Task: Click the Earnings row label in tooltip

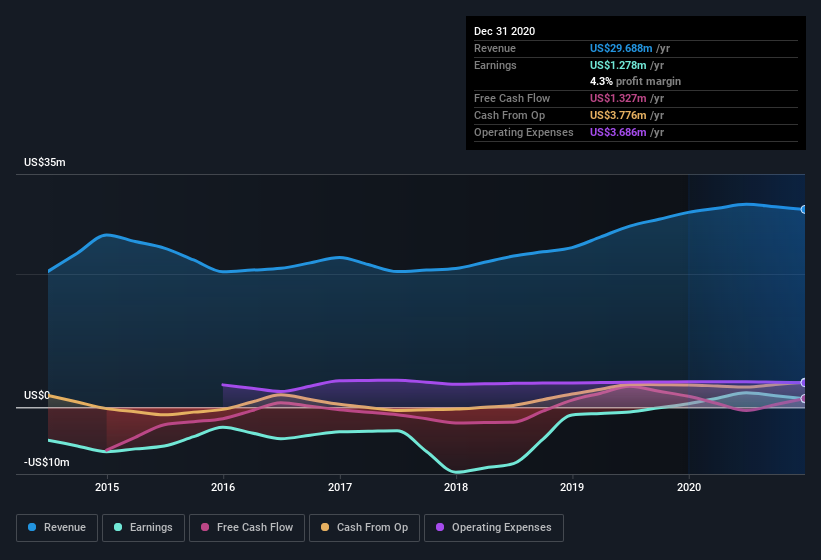Action: pyautogui.click(x=495, y=65)
